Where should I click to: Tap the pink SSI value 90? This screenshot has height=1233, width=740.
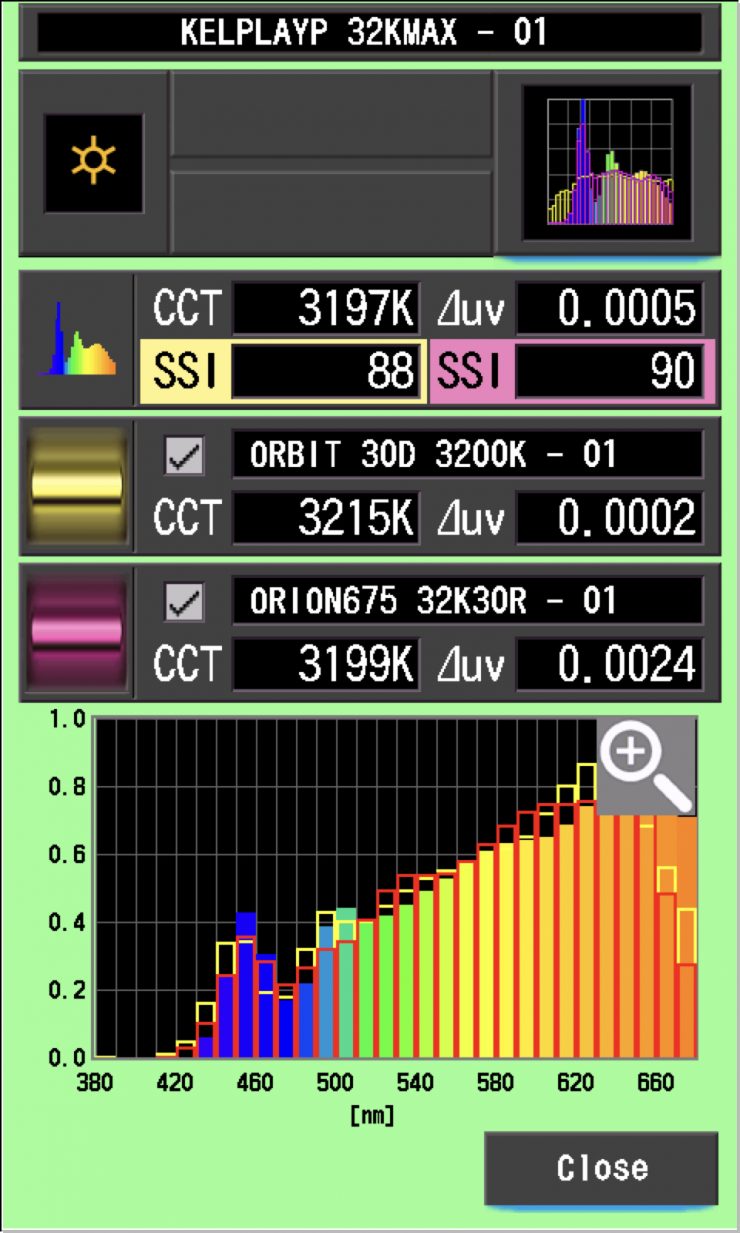609,371
